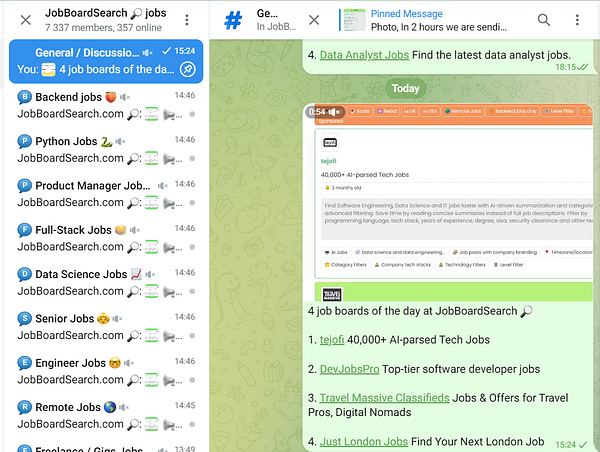Click the Today date separator

pyautogui.click(x=406, y=88)
